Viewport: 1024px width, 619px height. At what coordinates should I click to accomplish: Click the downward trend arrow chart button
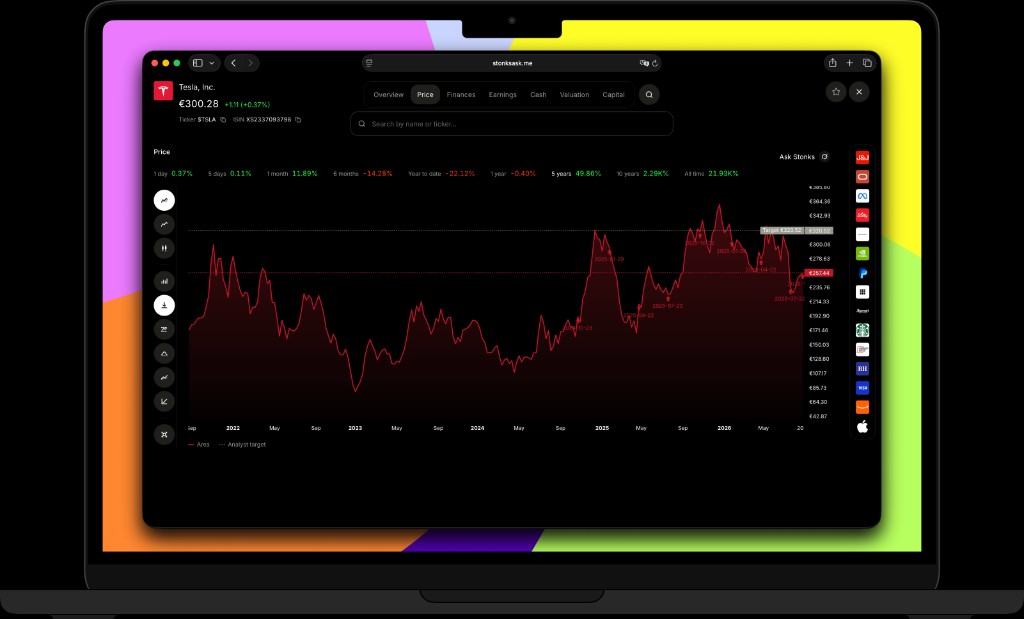pos(164,402)
